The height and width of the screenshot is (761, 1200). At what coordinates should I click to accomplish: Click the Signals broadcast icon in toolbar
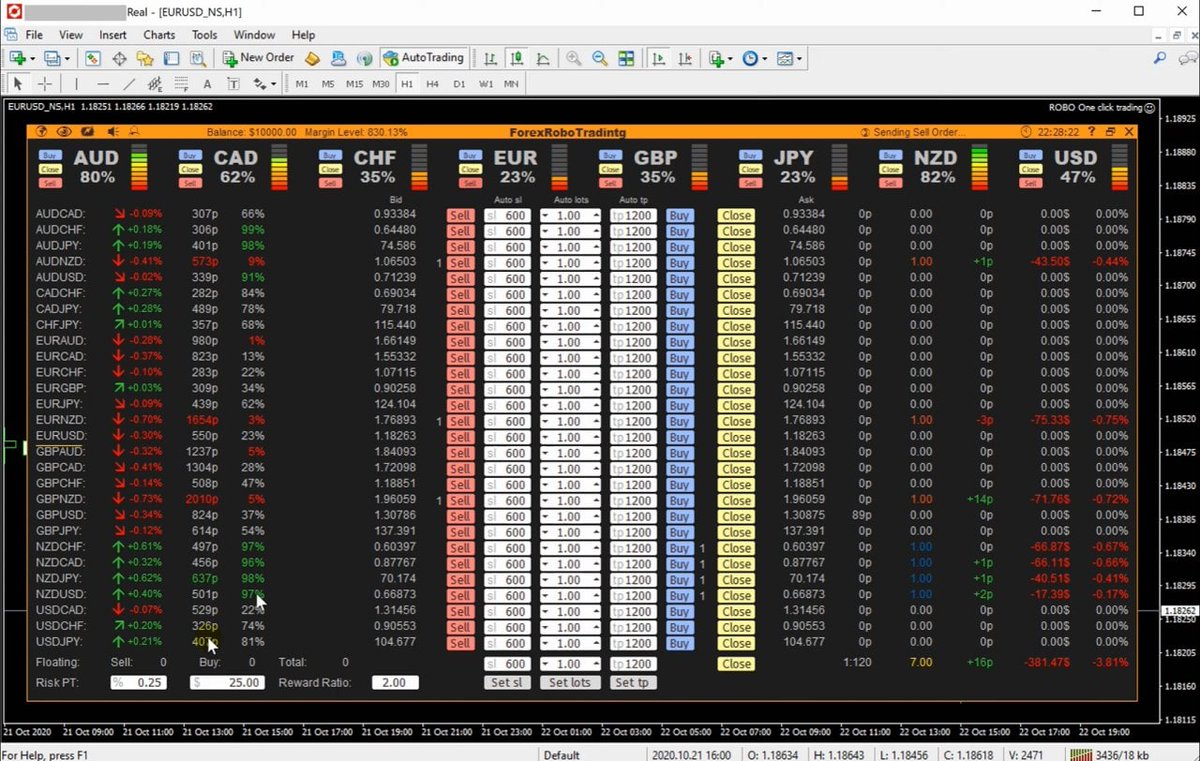(364, 59)
